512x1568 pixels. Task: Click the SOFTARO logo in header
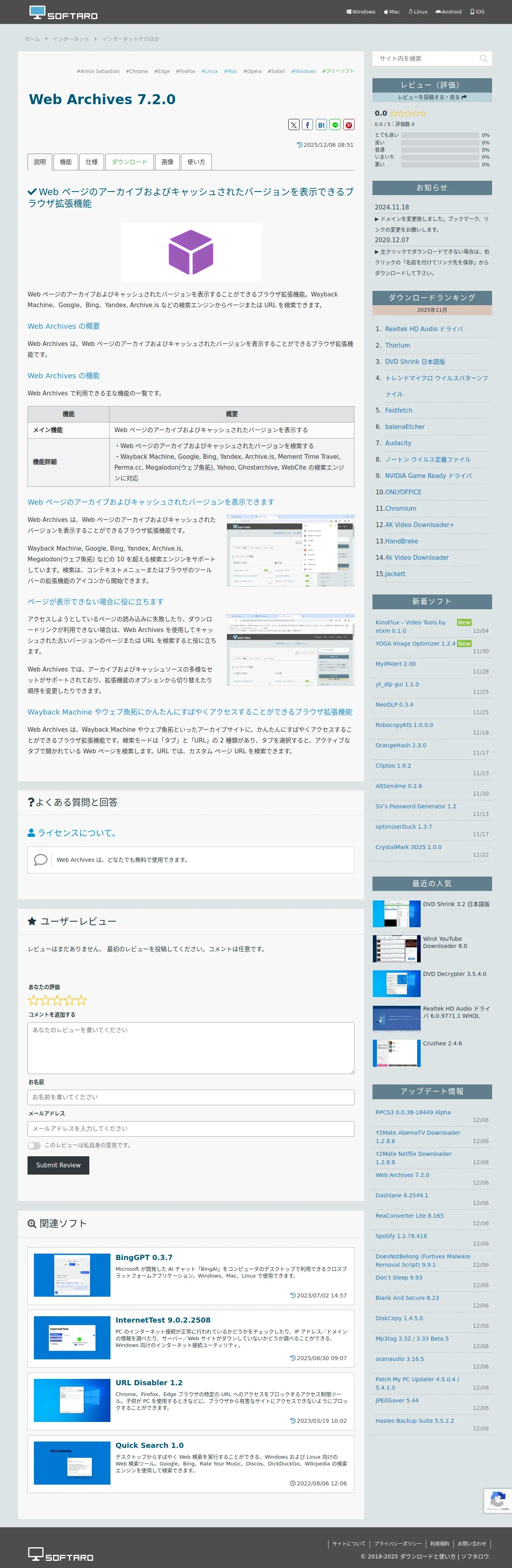pos(63,12)
